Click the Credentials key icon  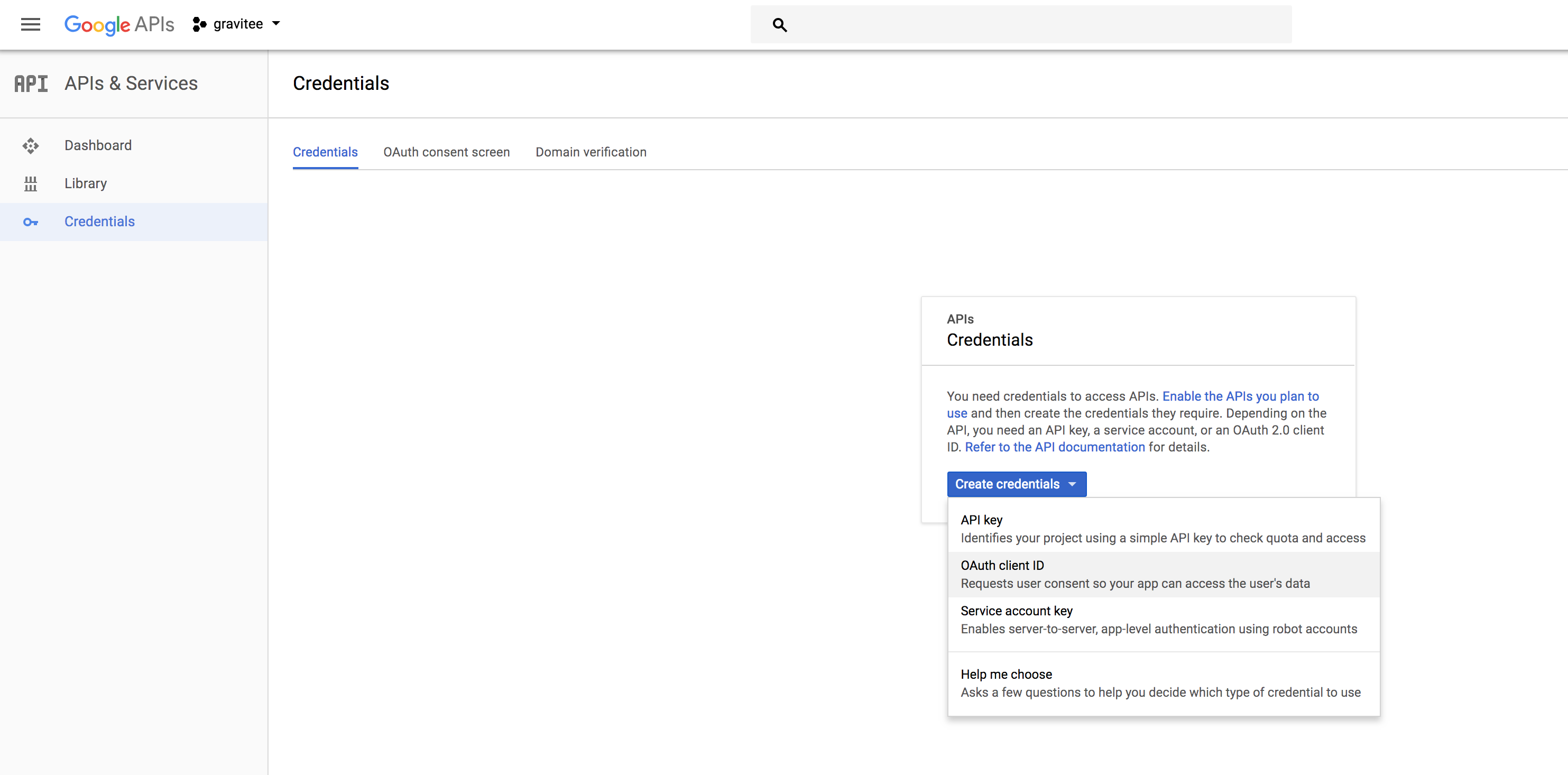point(31,222)
